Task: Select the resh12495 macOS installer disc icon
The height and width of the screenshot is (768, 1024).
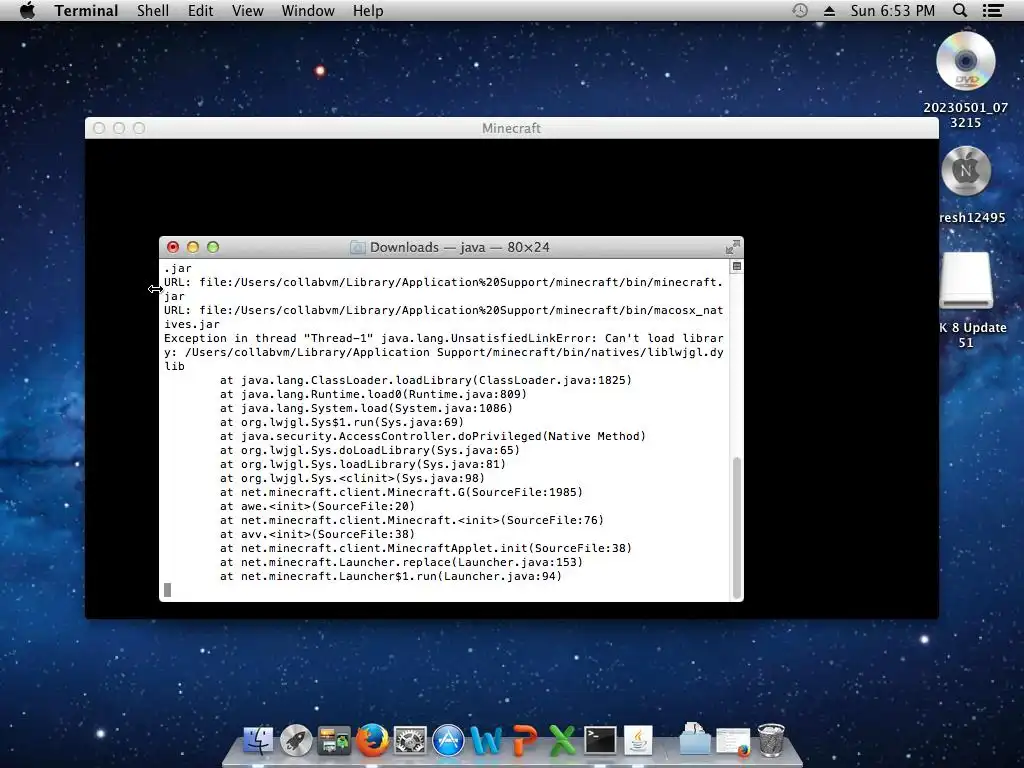Action: tap(966, 171)
